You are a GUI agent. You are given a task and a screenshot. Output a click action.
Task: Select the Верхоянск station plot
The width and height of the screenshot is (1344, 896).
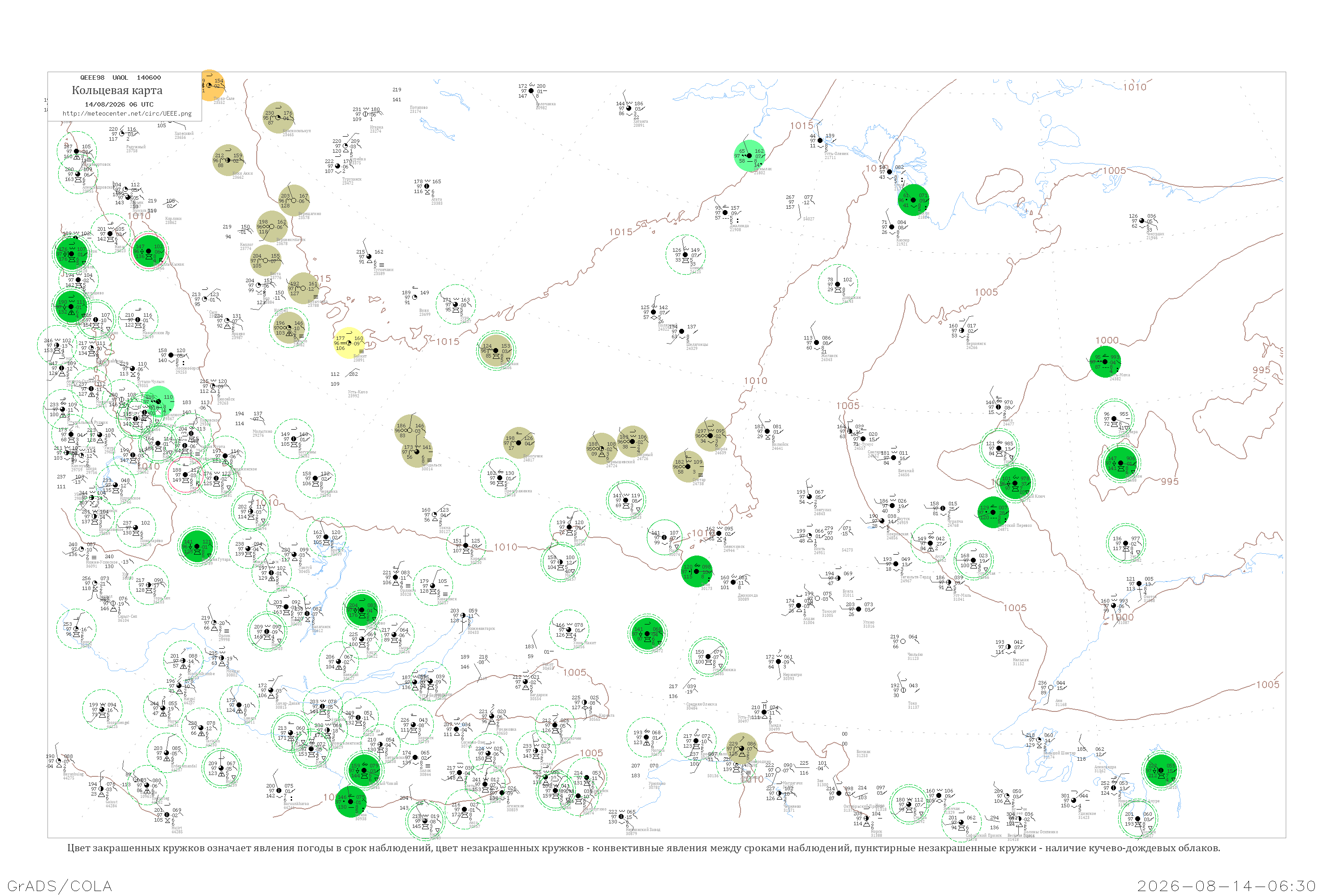[x=963, y=331]
